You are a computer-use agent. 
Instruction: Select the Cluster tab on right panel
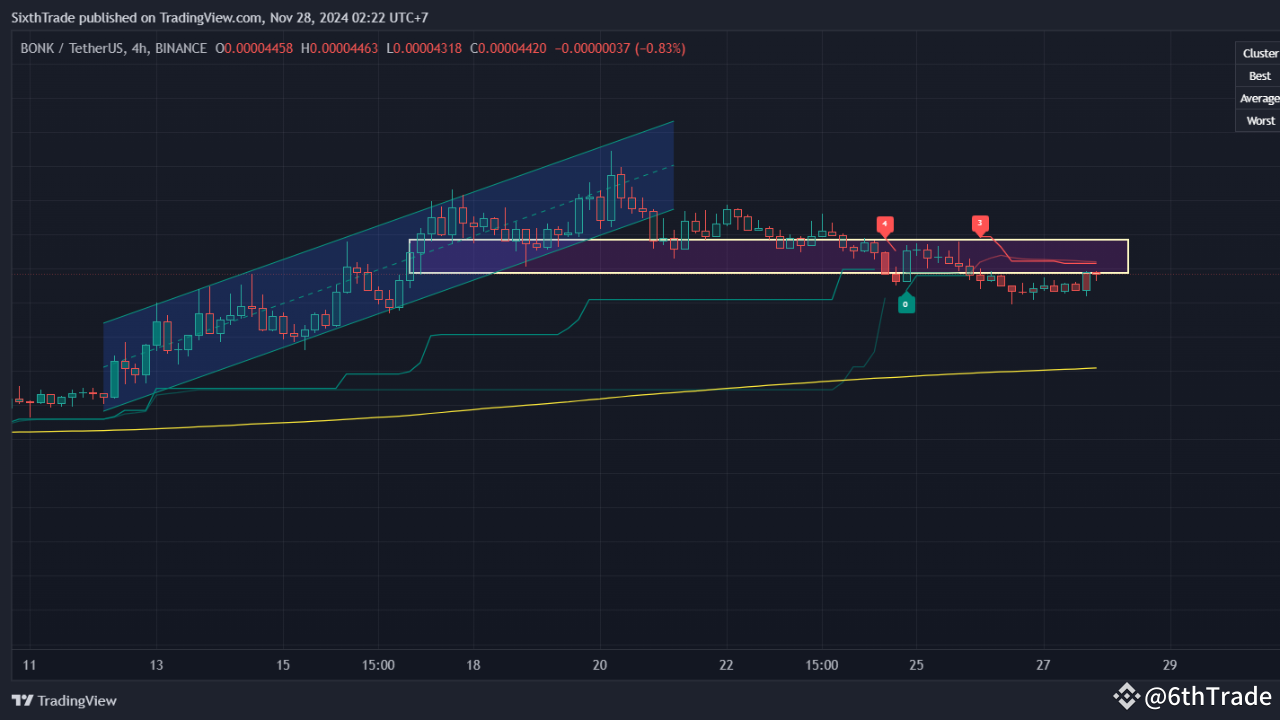tap(1259, 52)
